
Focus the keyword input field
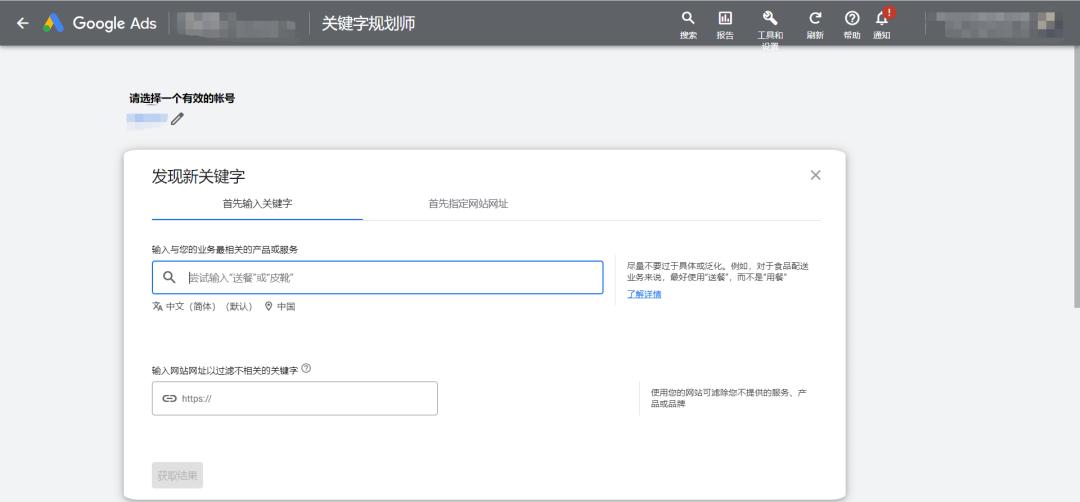click(x=377, y=278)
